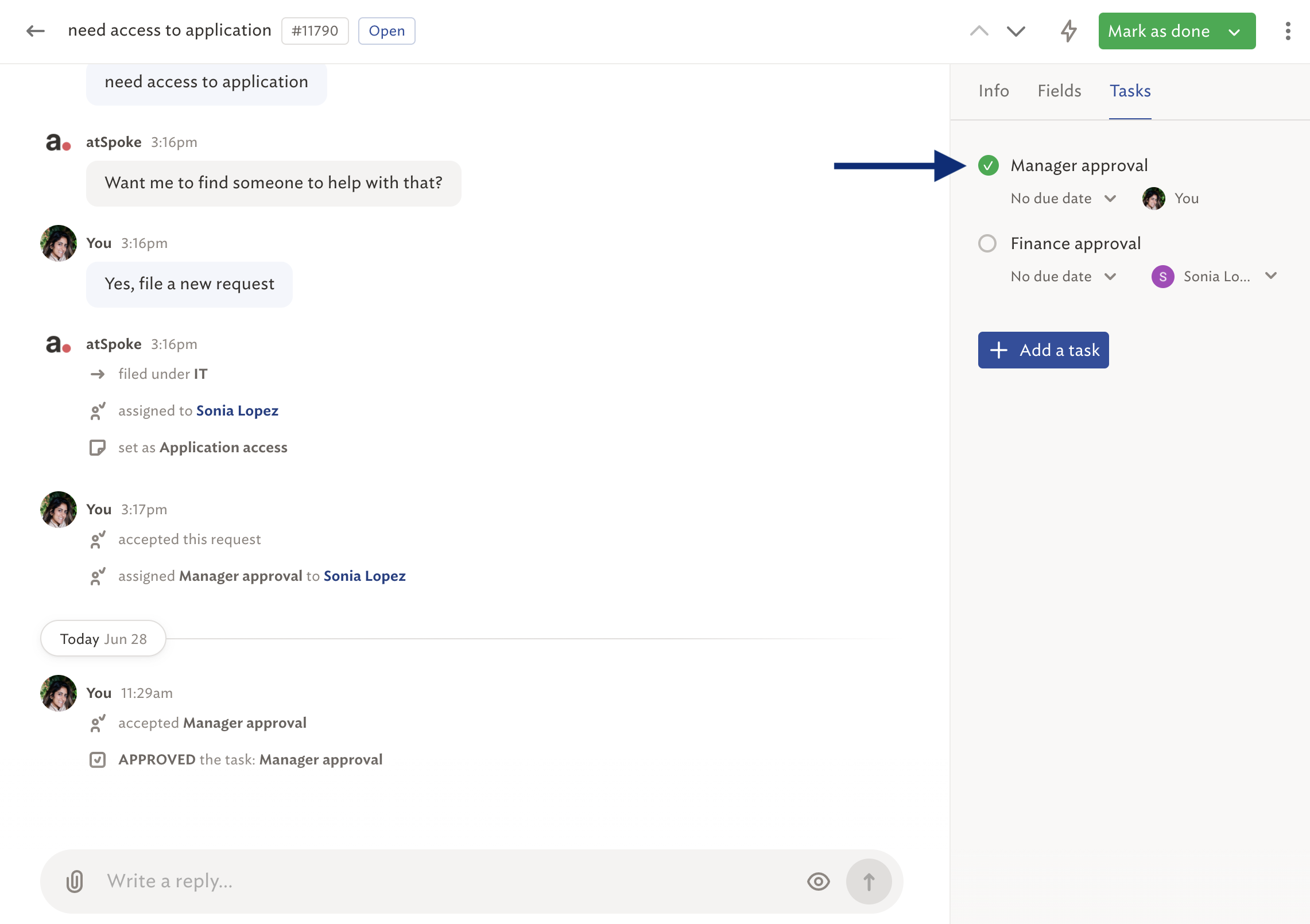Click the 11:29am timestamp
This screenshot has width=1310, height=924.
146,693
